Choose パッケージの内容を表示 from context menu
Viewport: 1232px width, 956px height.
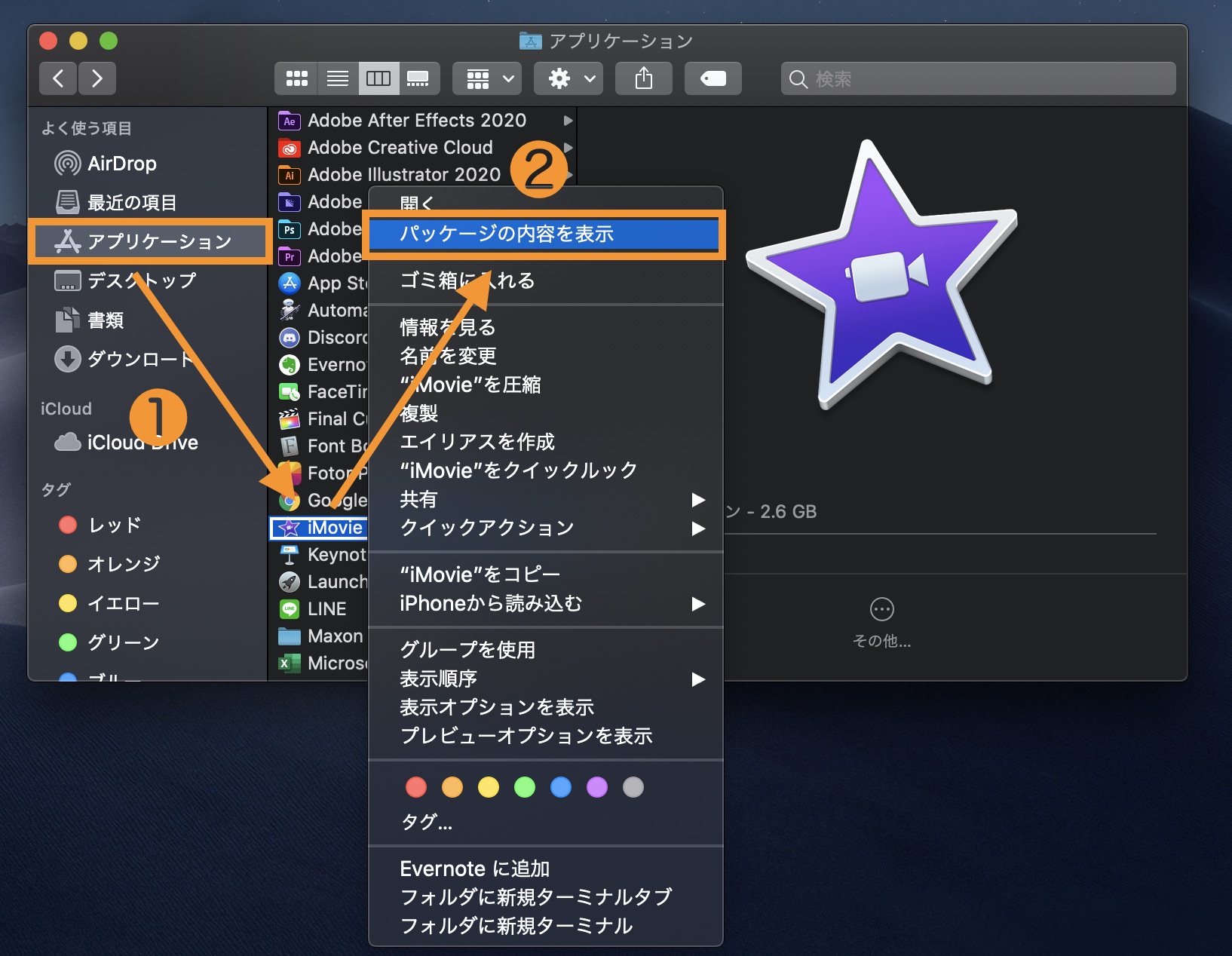click(x=544, y=234)
